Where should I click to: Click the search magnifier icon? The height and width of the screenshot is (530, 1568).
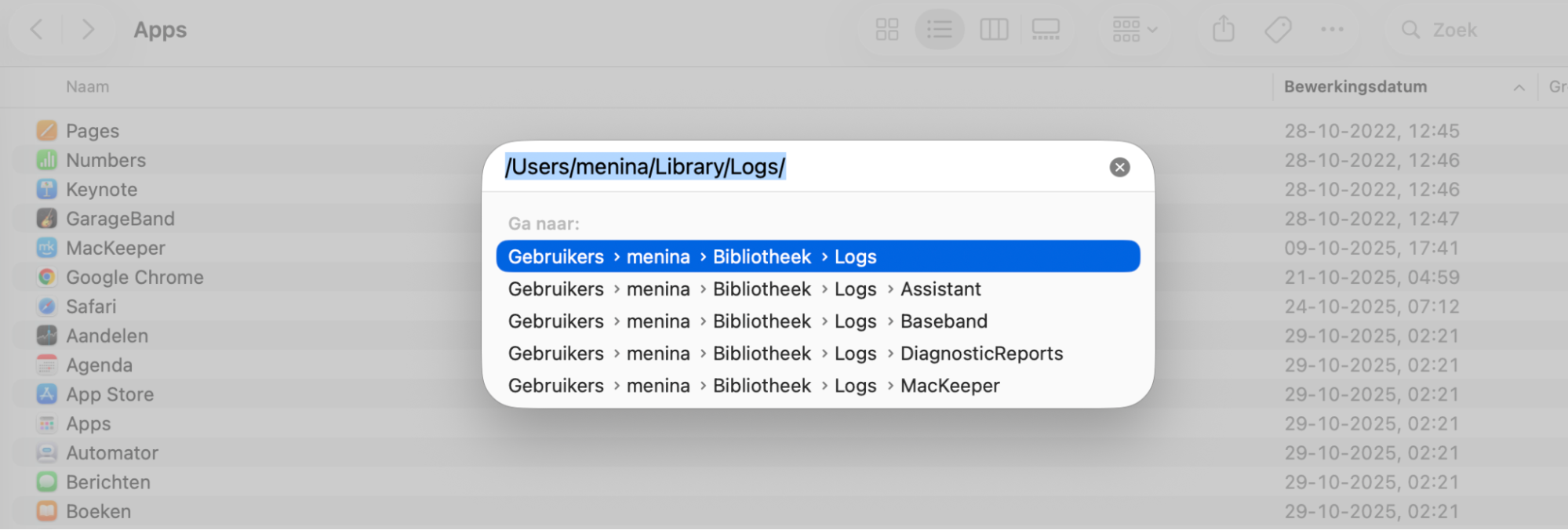(1410, 30)
